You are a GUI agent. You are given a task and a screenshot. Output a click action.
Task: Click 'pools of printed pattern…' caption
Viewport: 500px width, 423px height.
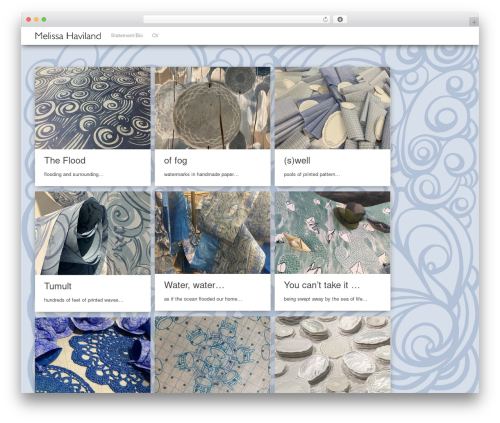312,174
